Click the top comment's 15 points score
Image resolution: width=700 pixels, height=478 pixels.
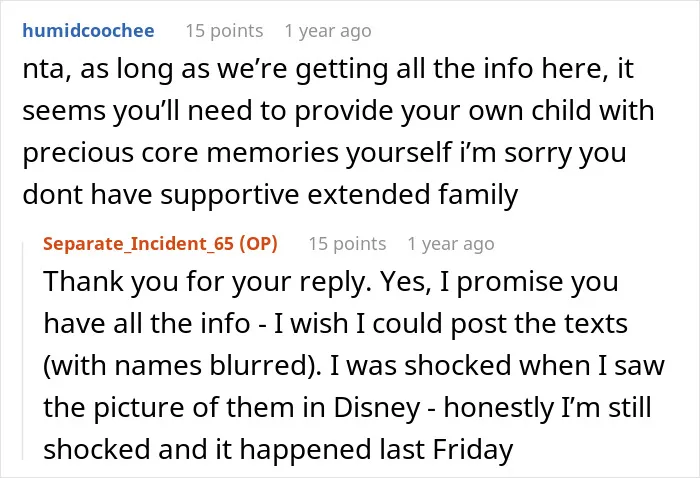(x=224, y=31)
